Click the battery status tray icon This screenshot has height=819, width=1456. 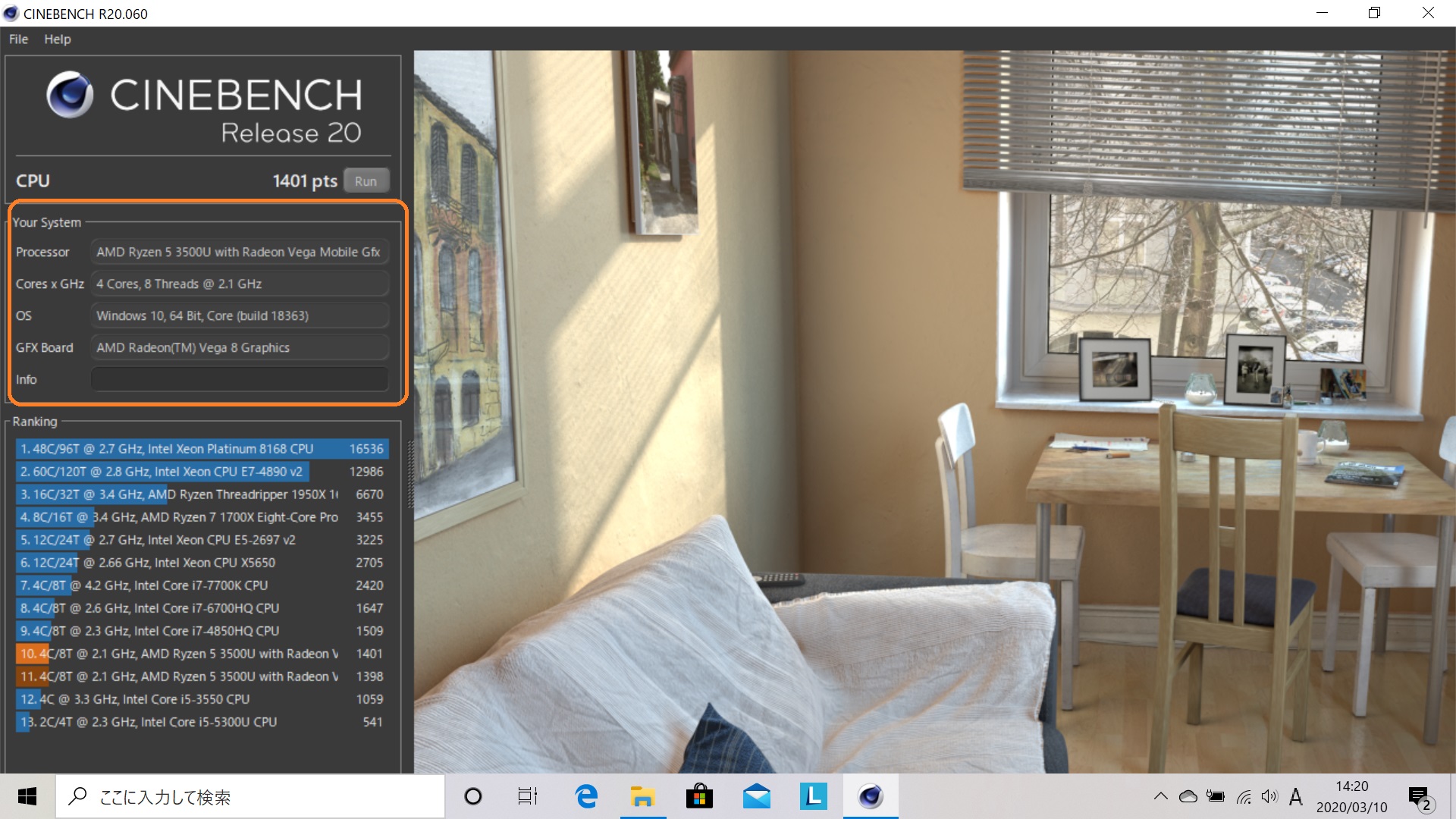[1216, 796]
